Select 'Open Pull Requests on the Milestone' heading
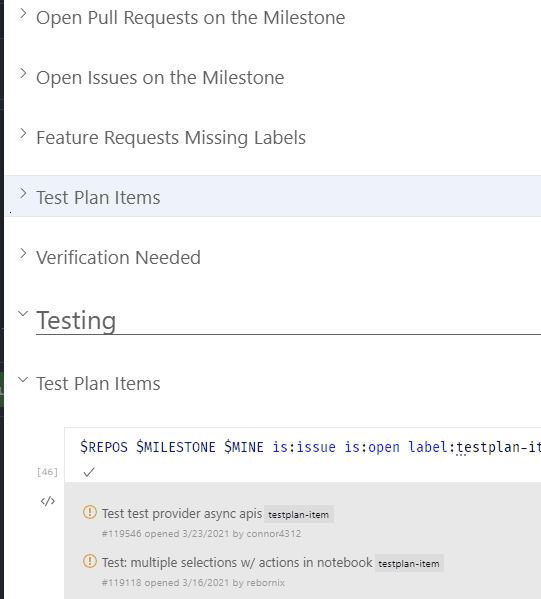This screenshot has height=599, width=541. click(x=191, y=18)
